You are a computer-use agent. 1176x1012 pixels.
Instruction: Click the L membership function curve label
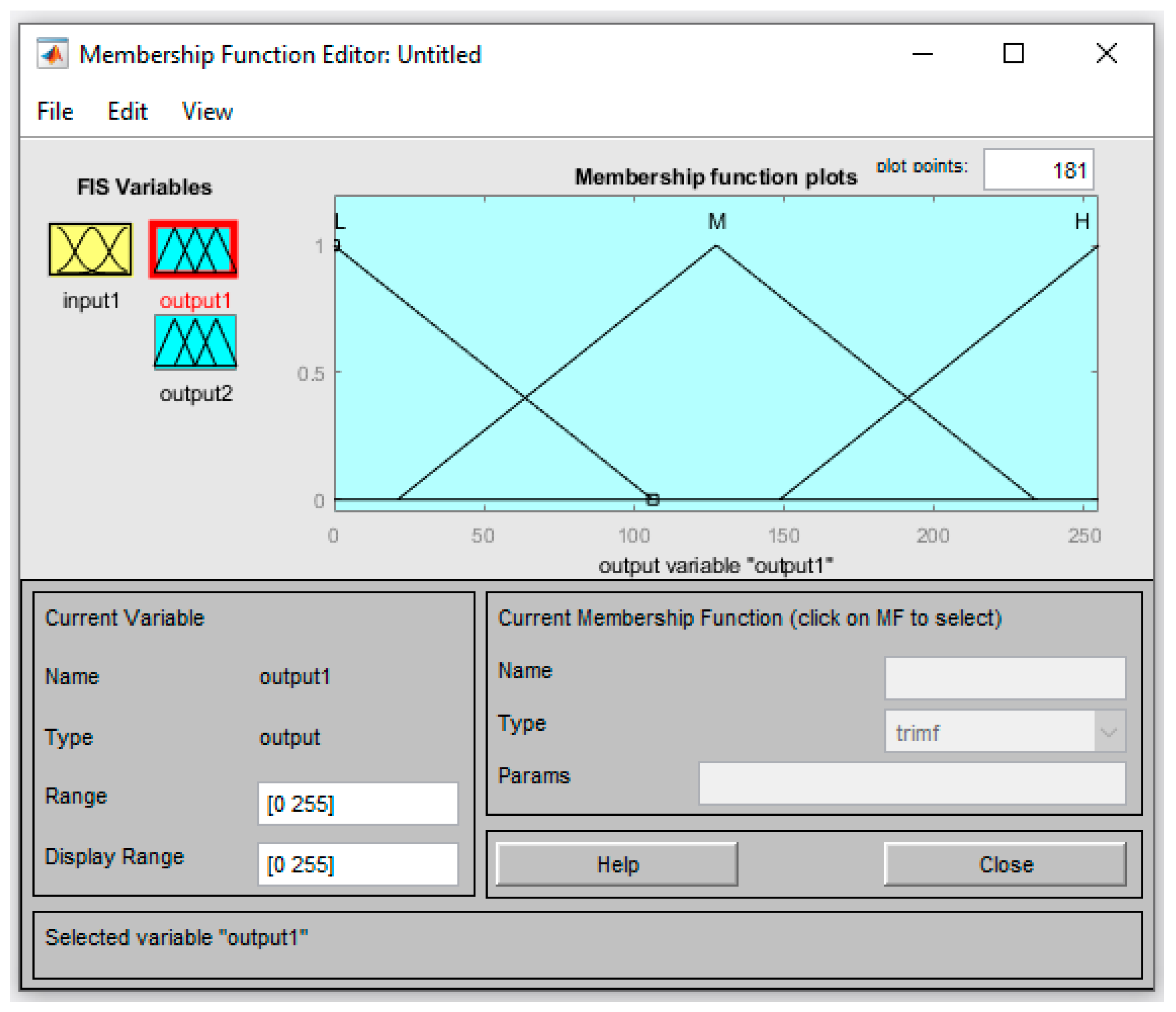pyautogui.click(x=340, y=221)
